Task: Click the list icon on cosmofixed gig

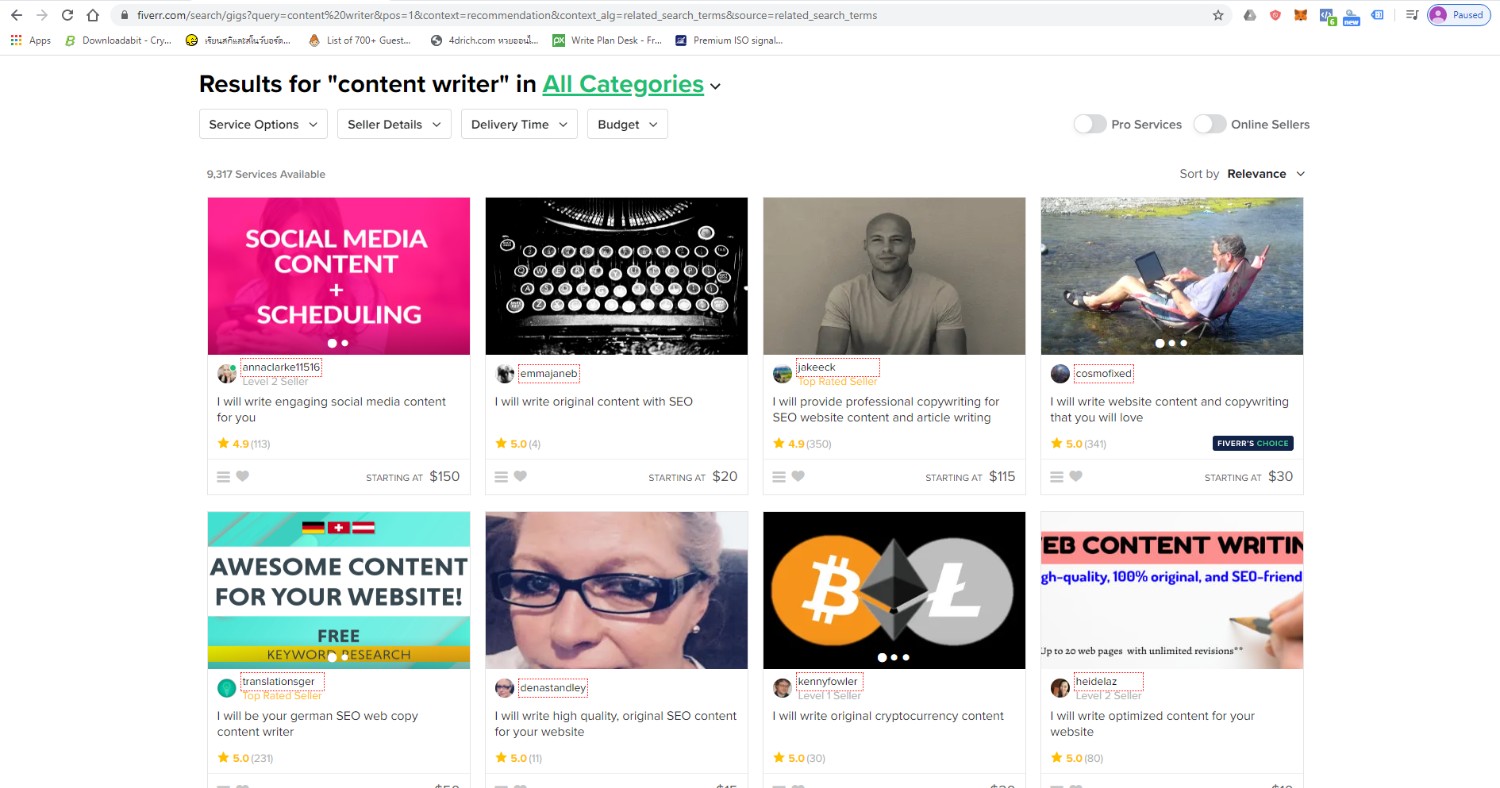Action: (x=1057, y=477)
